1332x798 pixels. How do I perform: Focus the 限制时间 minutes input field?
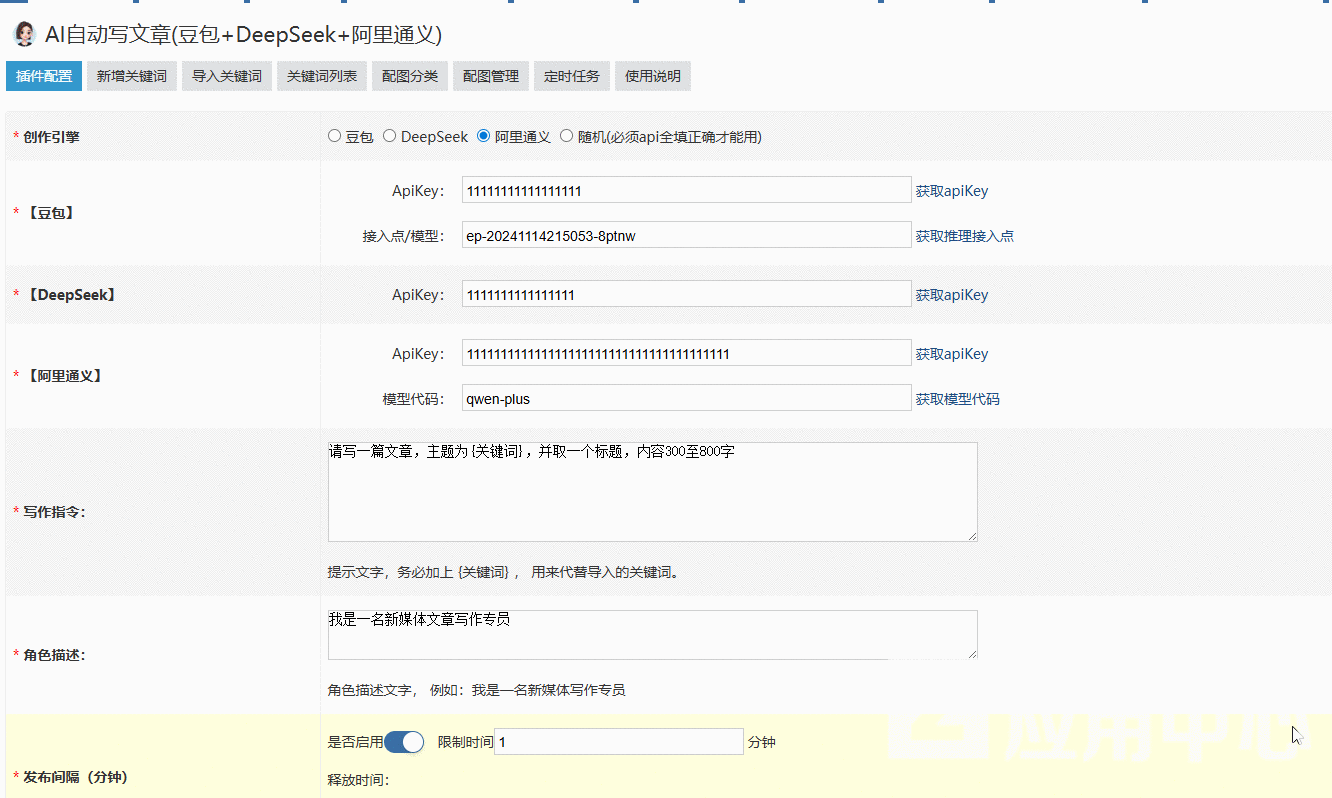619,742
